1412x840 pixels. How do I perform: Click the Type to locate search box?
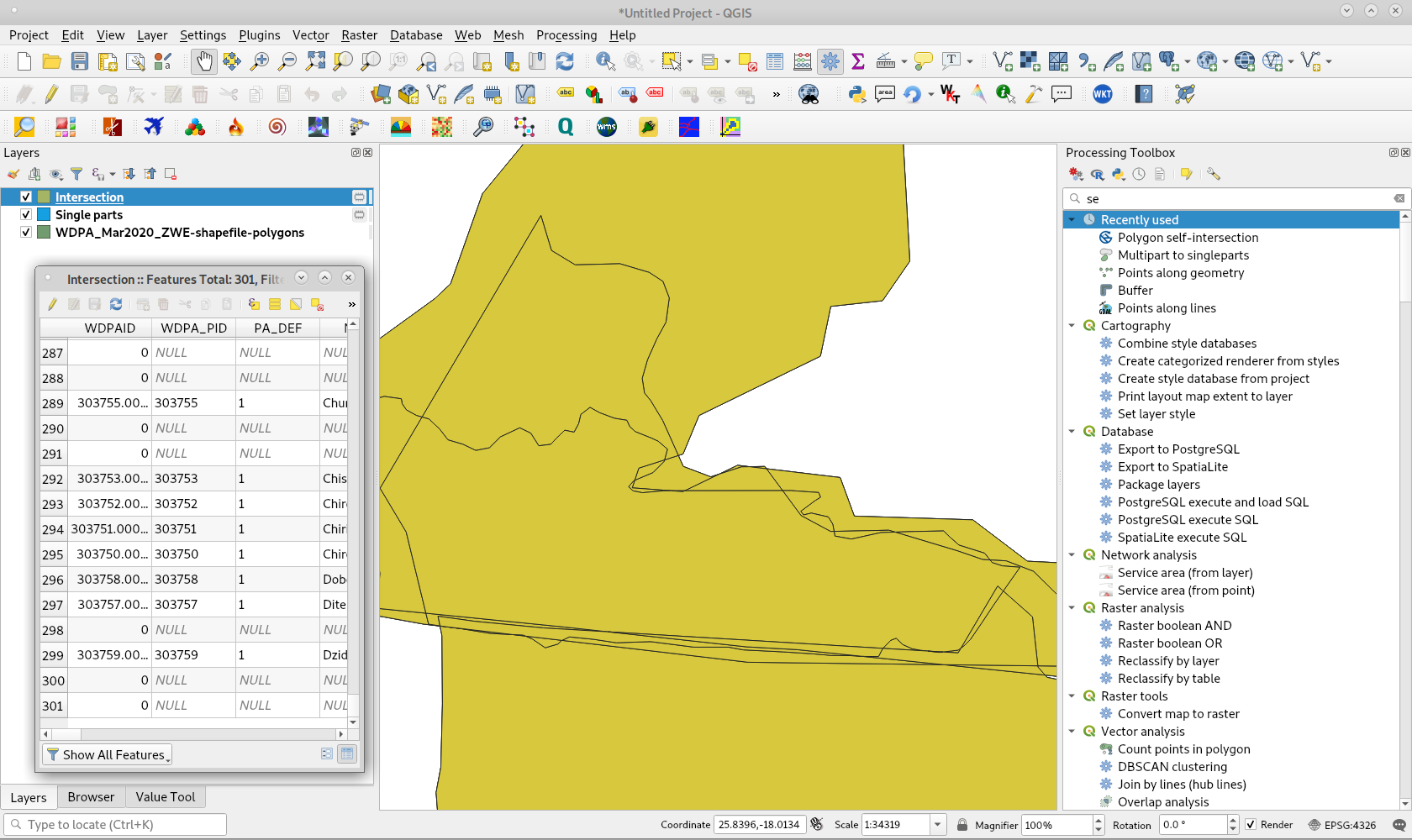(x=115, y=825)
